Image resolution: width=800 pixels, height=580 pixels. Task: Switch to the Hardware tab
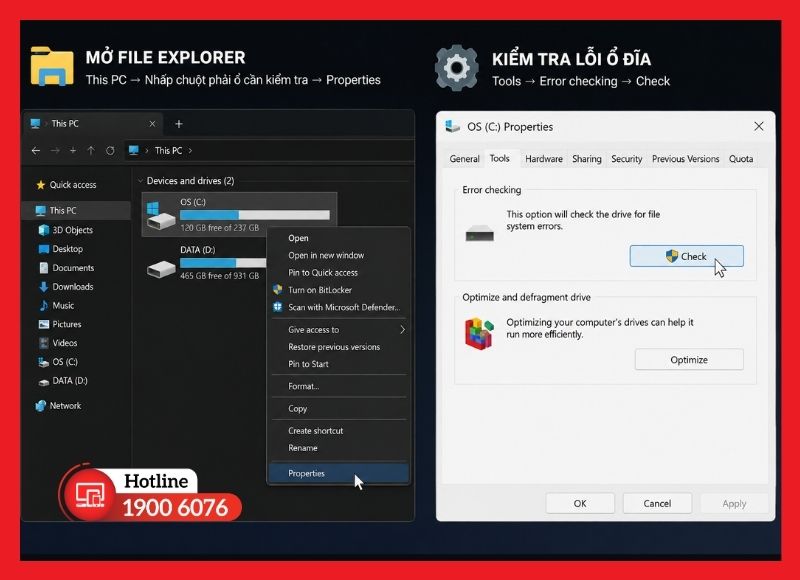click(x=544, y=159)
